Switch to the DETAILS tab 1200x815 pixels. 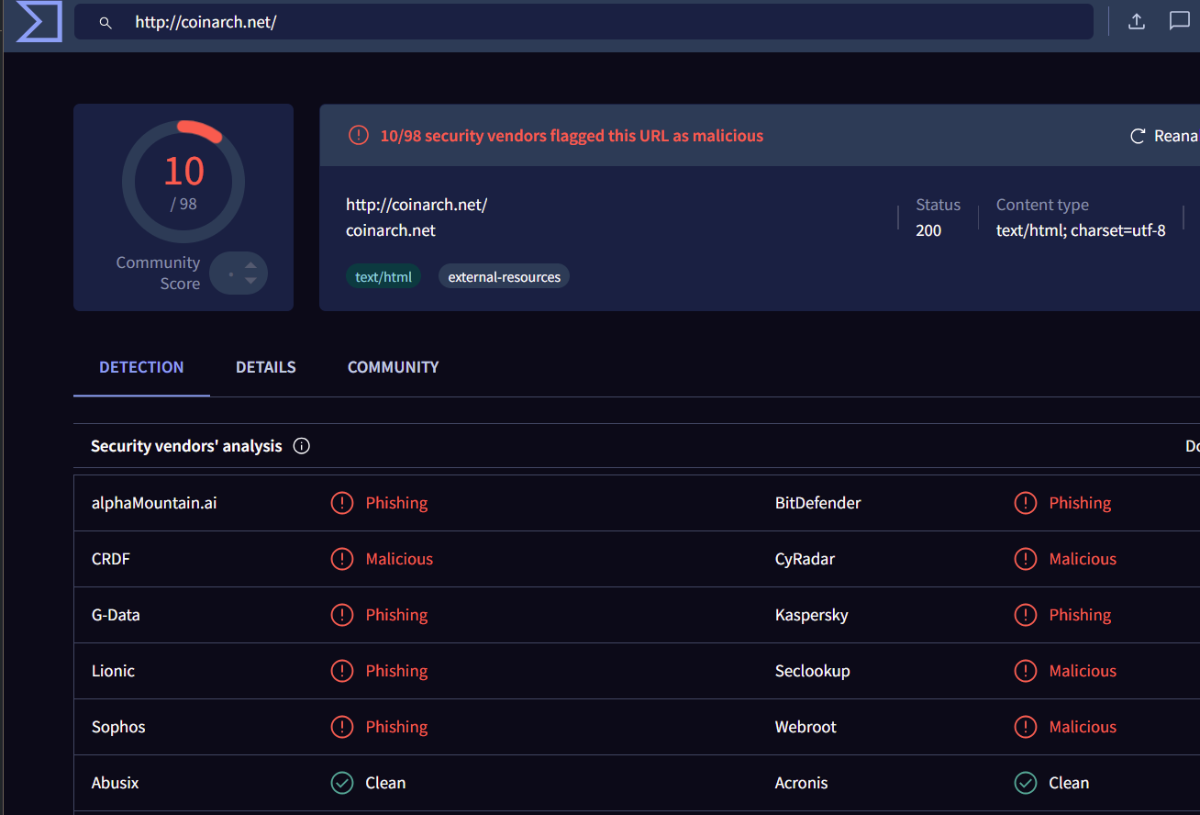point(265,367)
